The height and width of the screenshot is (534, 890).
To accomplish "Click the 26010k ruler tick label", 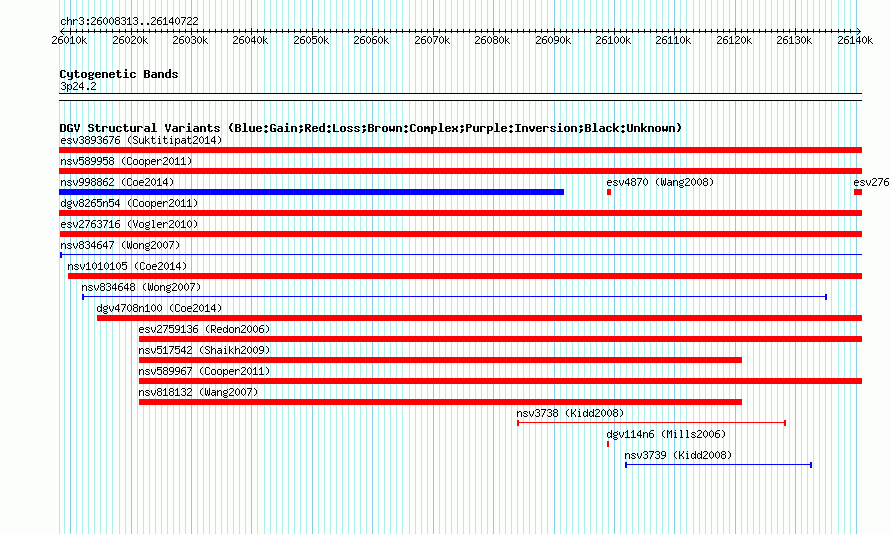I will coord(69,40).
